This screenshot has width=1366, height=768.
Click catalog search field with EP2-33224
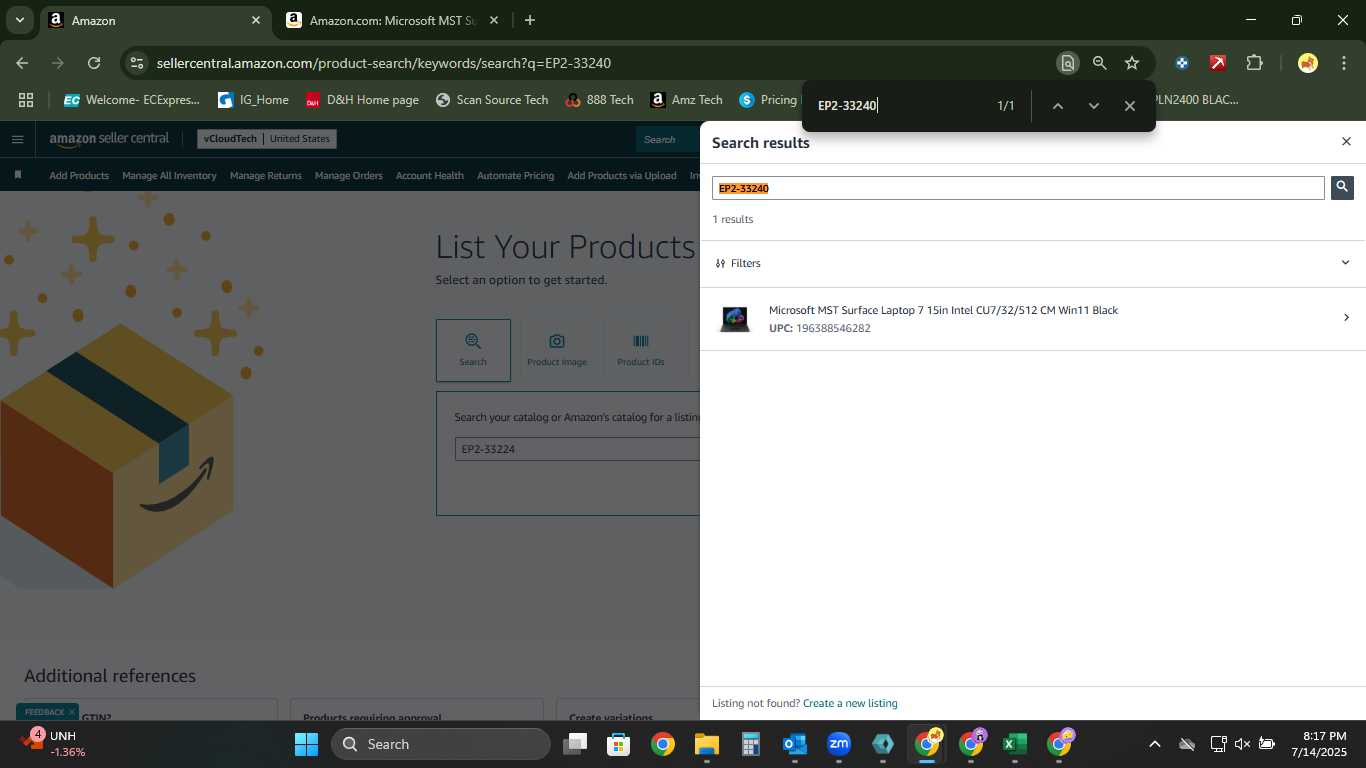tap(577, 449)
